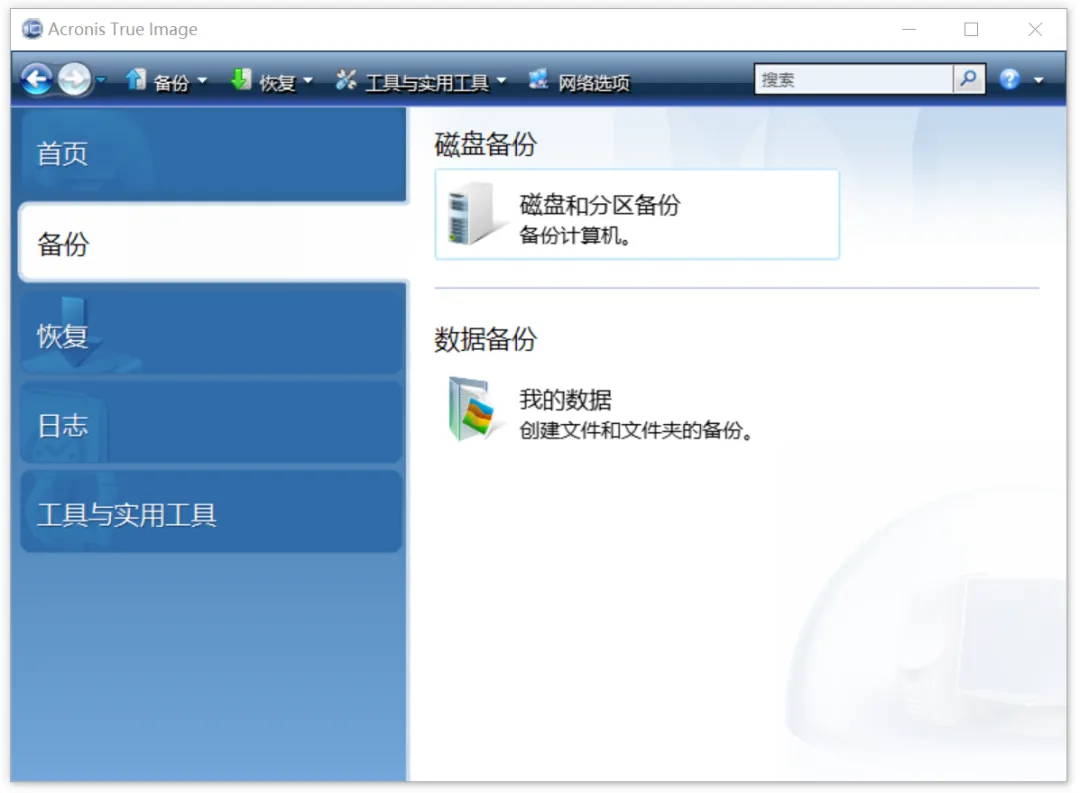Click the magnifier search button
The image size is (1080, 793).
click(x=968, y=79)
